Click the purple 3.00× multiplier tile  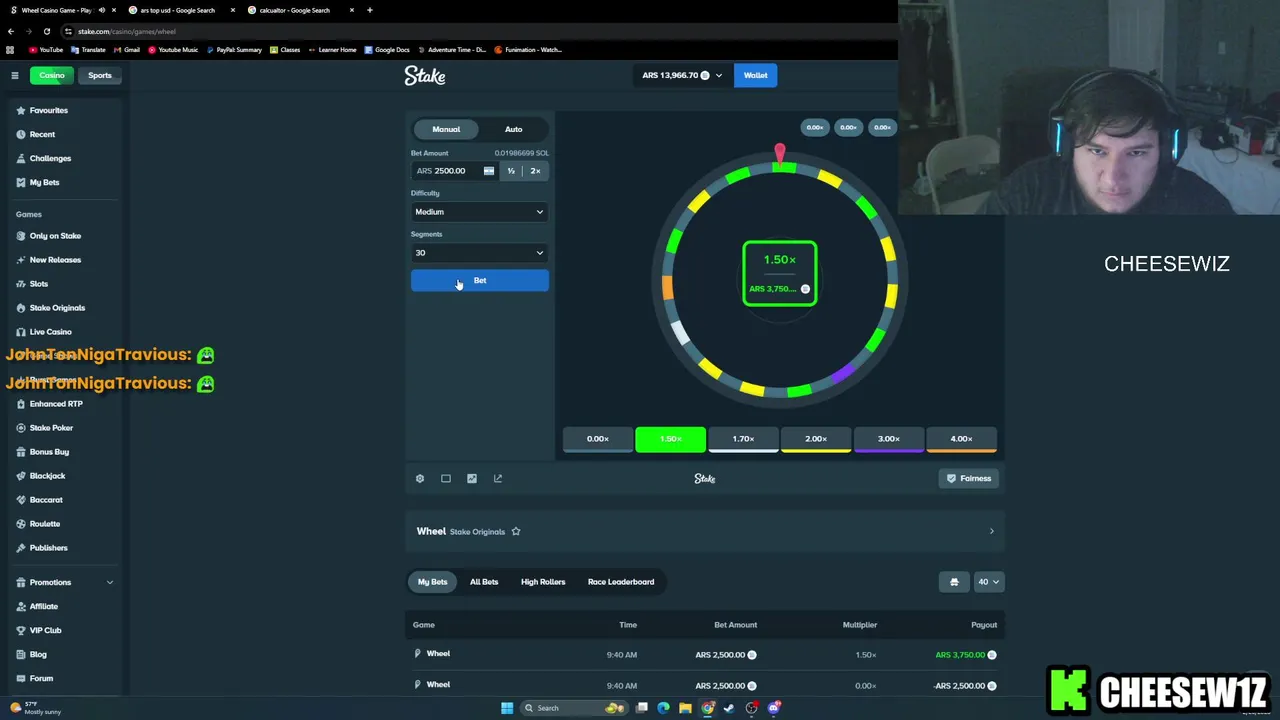(x=889, y=439)
